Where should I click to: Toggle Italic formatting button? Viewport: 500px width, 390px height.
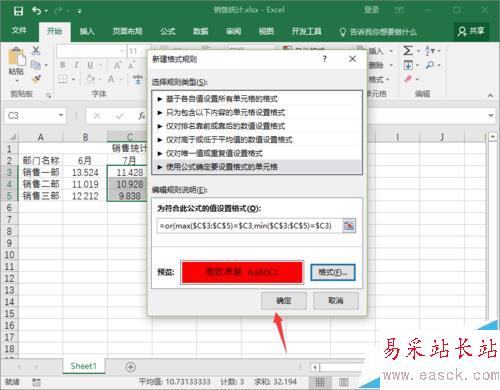click(76, 65)
